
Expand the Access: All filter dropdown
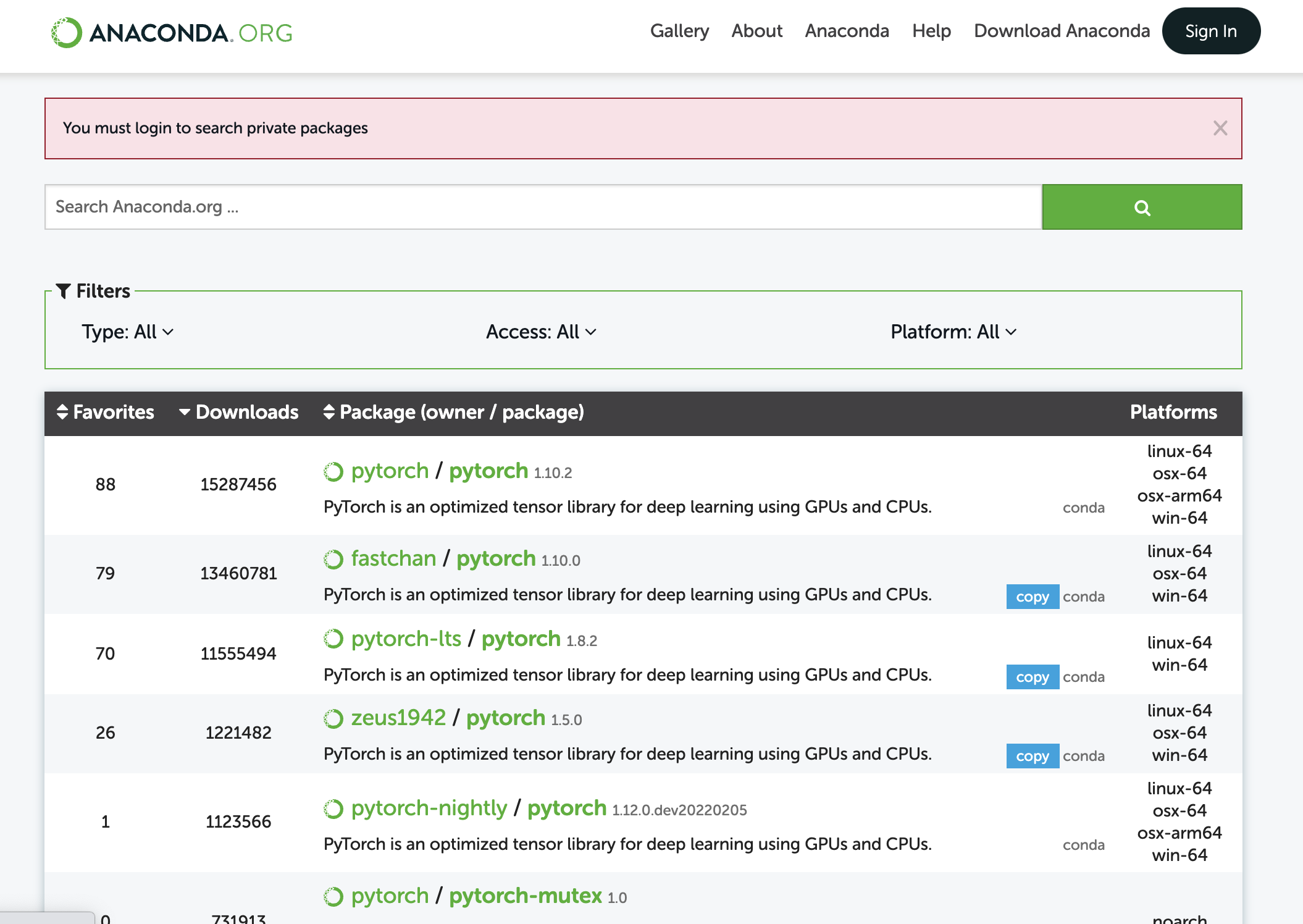(540, 332)
